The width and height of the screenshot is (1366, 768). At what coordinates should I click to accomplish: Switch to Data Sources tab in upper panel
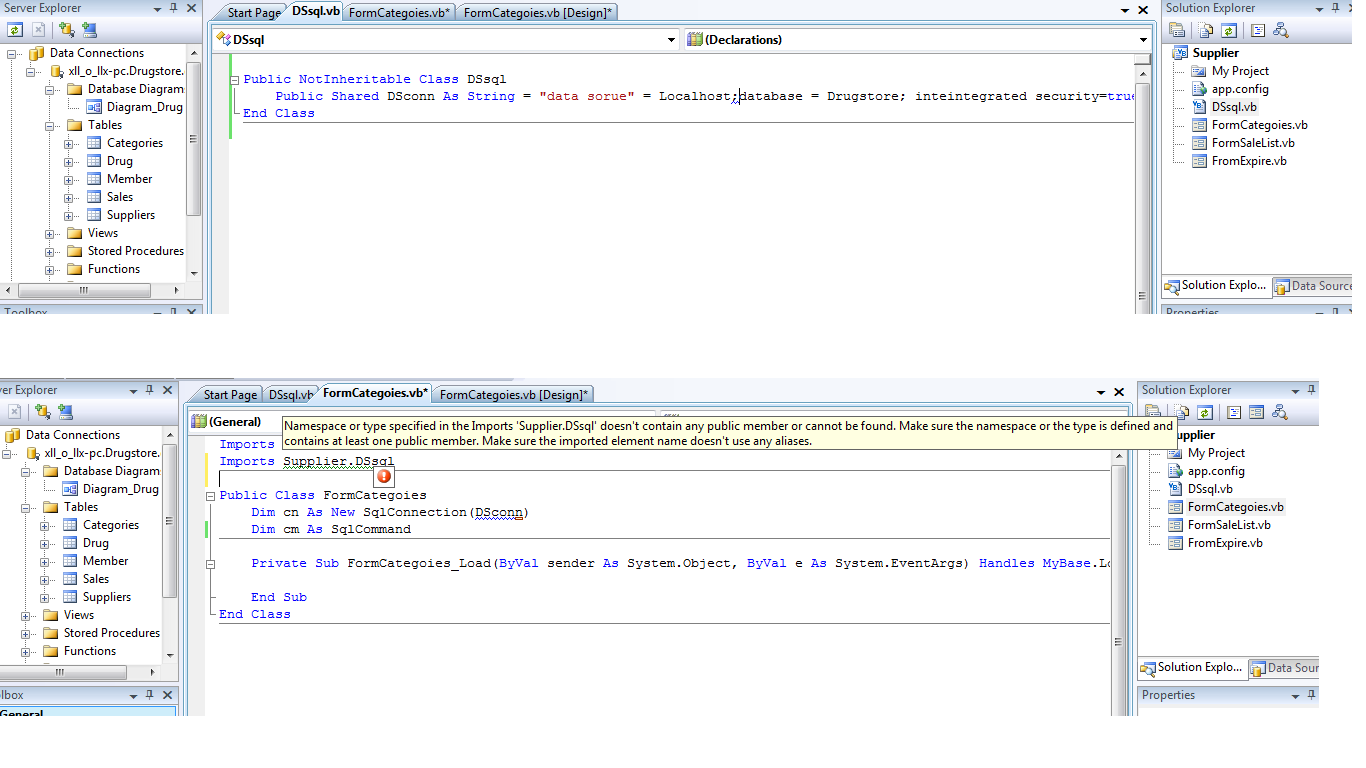point(1313,286)
